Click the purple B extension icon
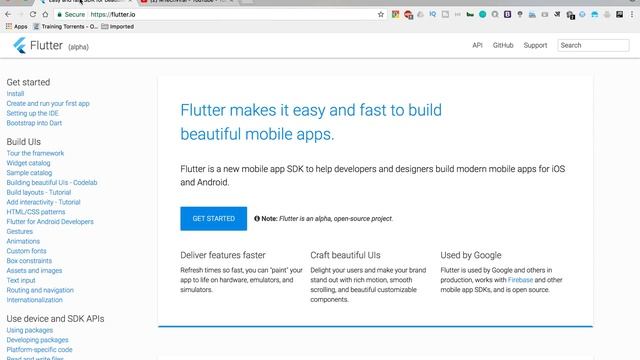 [507, 14]
